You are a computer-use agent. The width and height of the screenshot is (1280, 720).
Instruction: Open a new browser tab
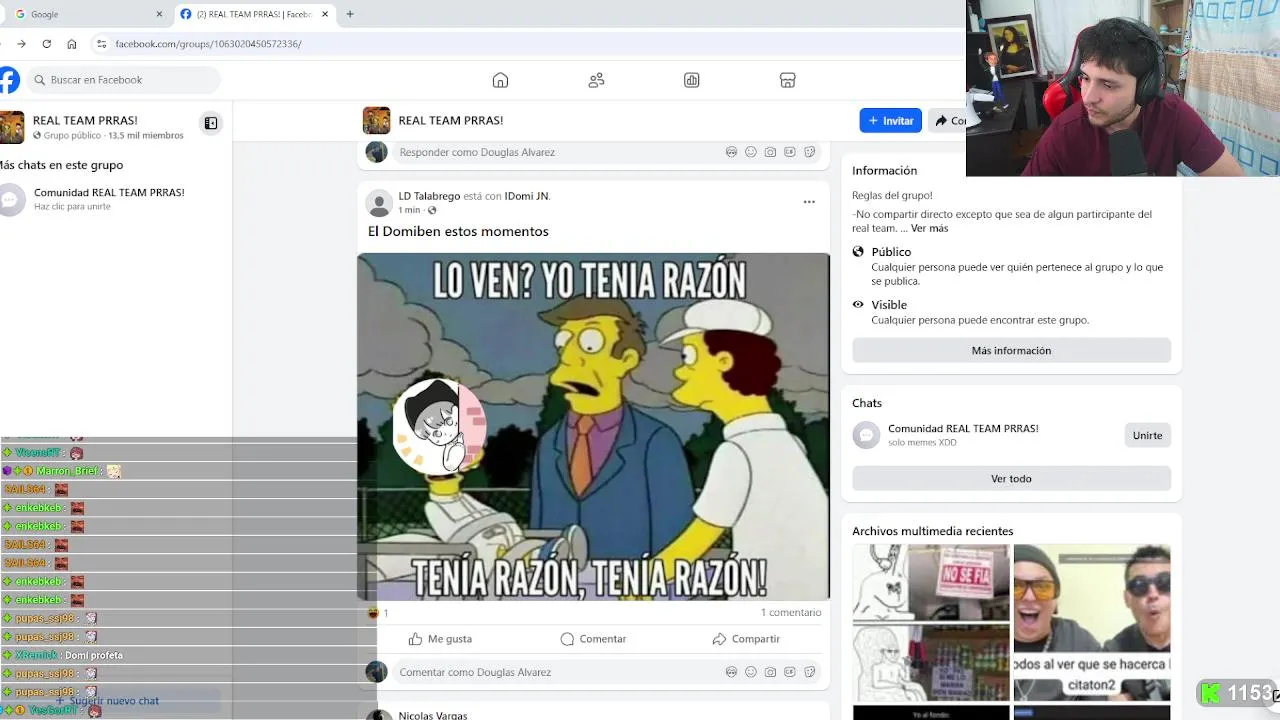point(350,14)
